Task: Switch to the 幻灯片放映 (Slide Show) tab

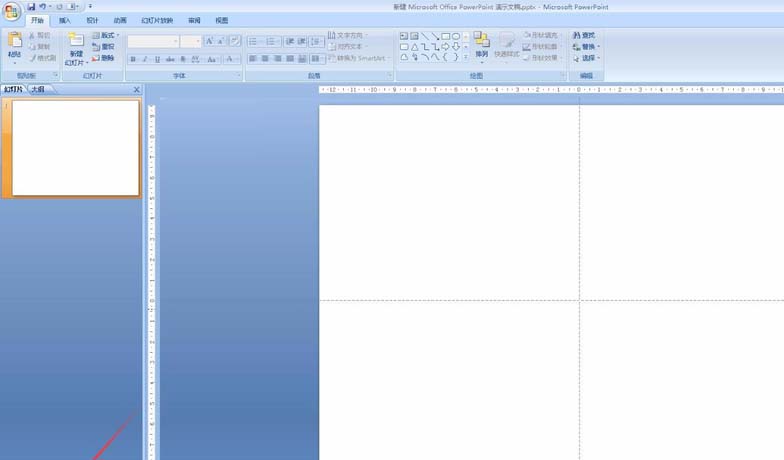Action: (x=157, y=20)
